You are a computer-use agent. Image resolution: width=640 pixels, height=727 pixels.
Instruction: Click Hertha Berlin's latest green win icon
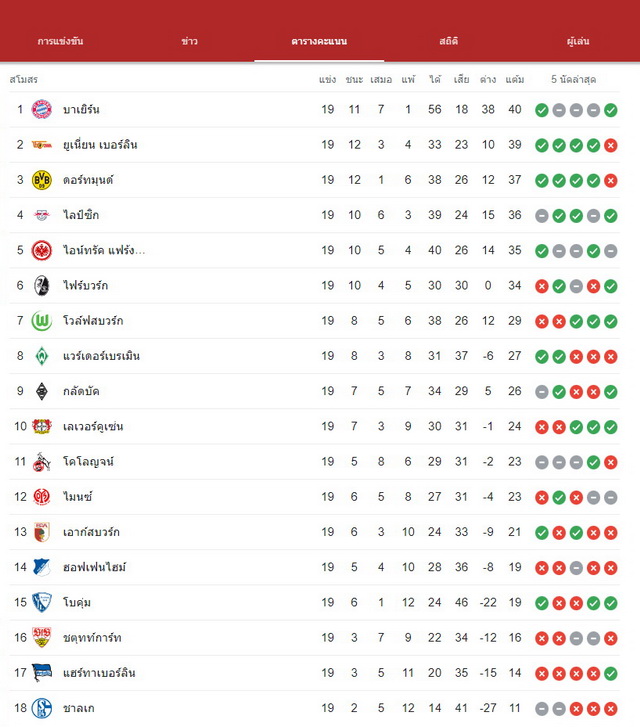(x=611, y=673)
